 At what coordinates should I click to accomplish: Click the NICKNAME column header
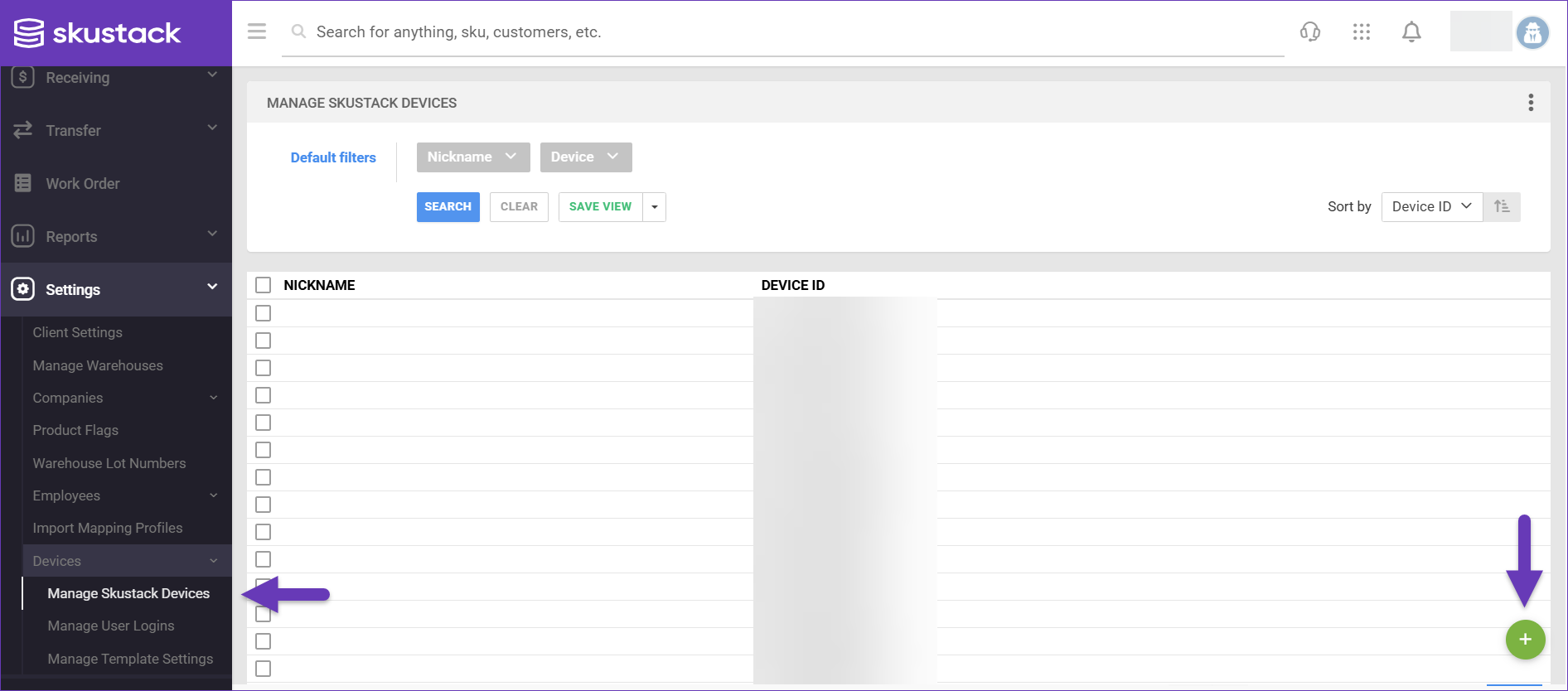319,285
